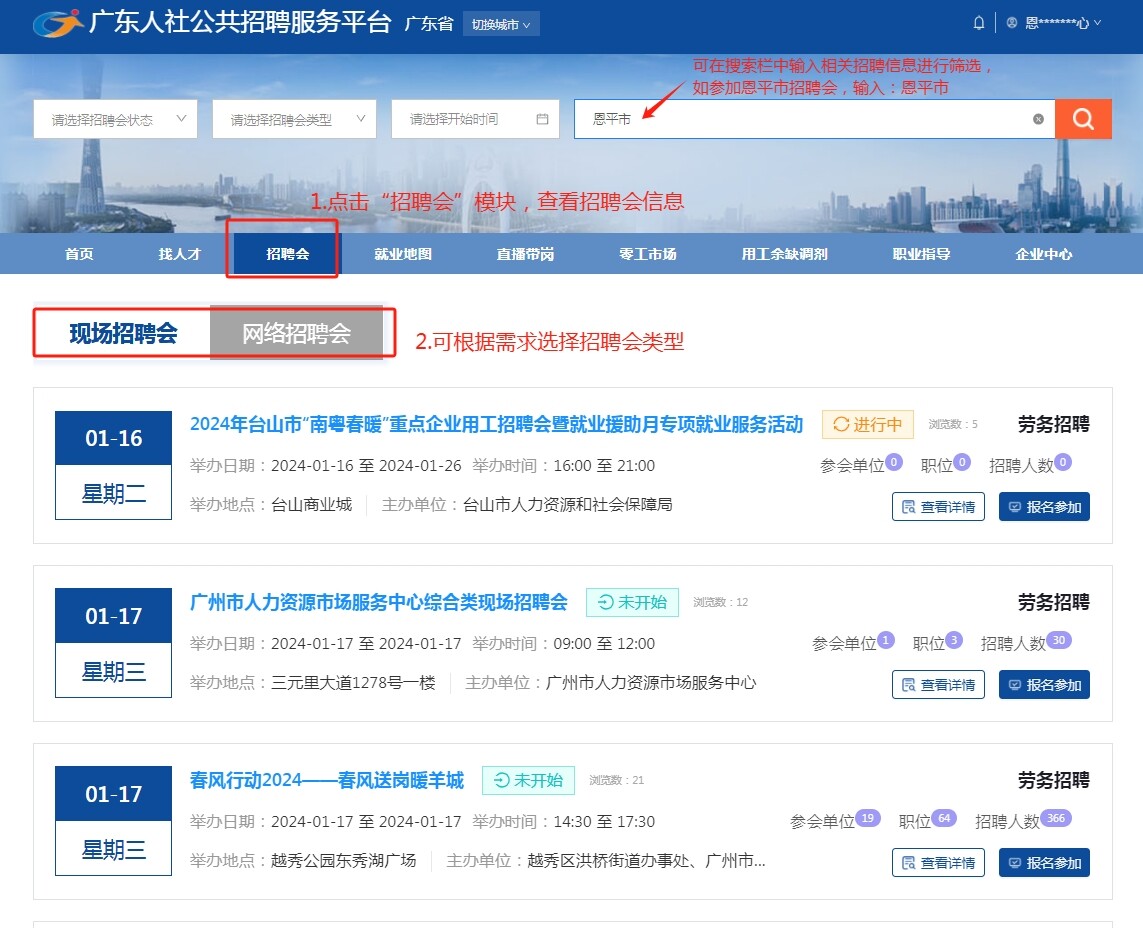The image size is (1143, 928).
Task: Click the platform logo in the header
Action: click(58, 24)
